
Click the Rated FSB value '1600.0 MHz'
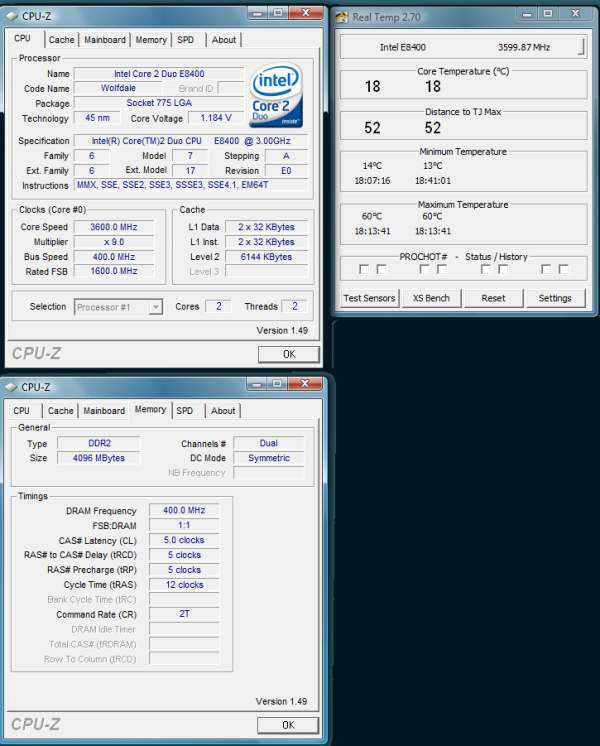point(114,271)
